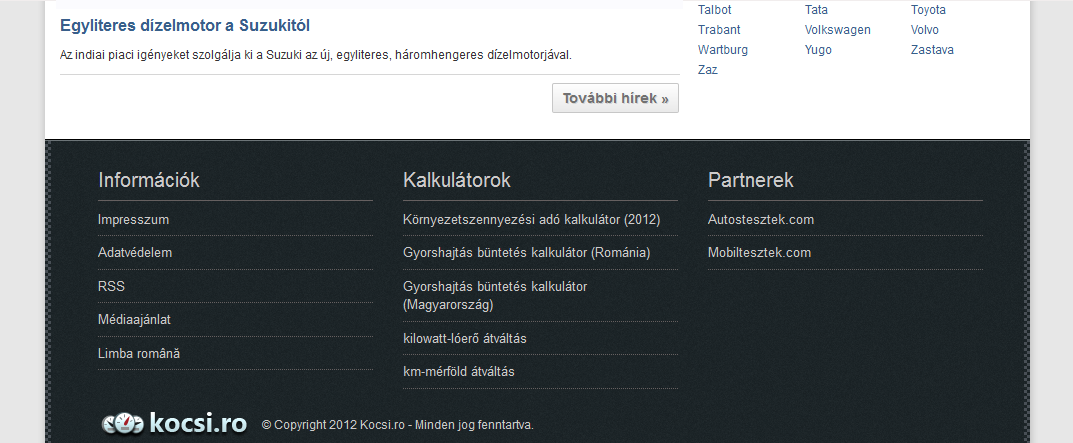Open the RSS feed link
The image size is (1073, 443).
(x=112, y=286)
